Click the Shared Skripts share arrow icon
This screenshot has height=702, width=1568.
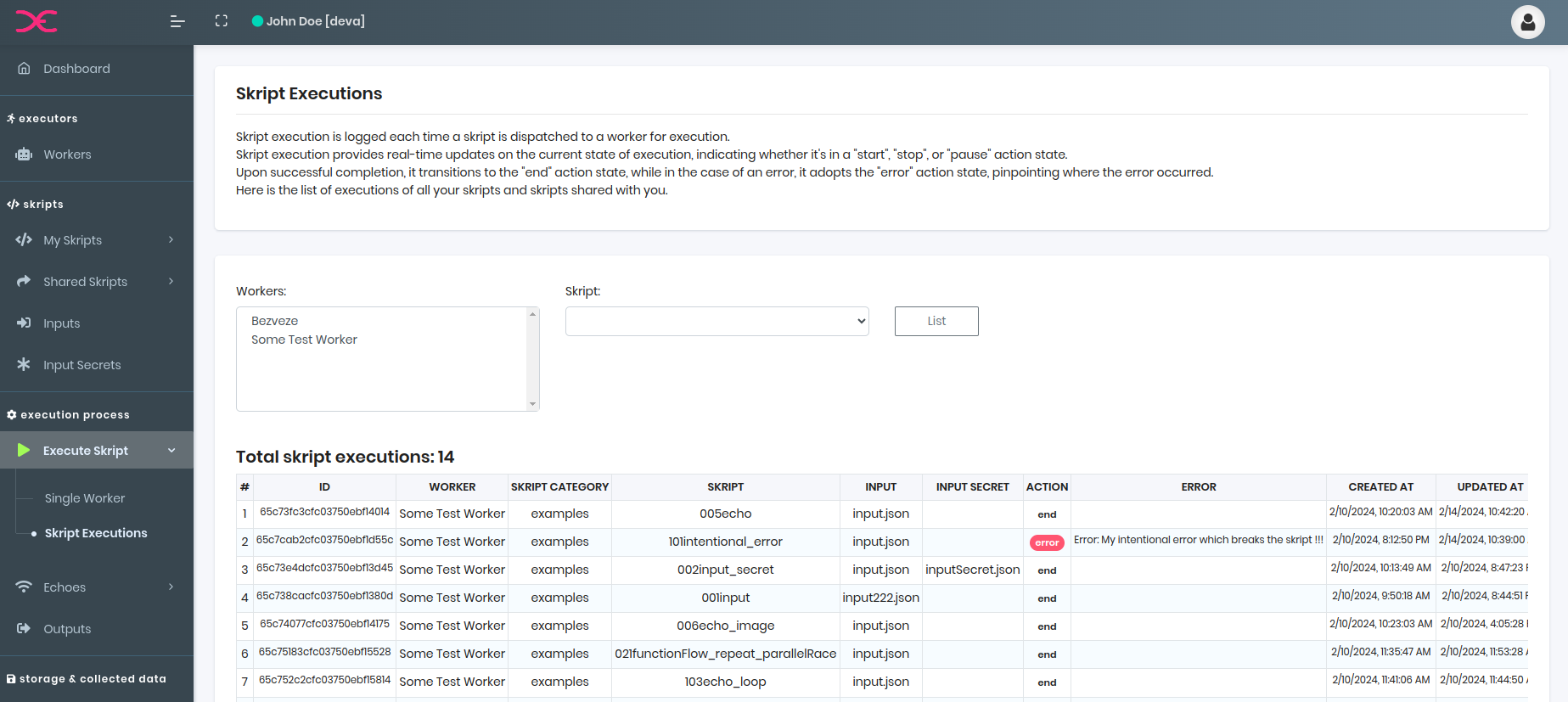[x=24, y=282]
